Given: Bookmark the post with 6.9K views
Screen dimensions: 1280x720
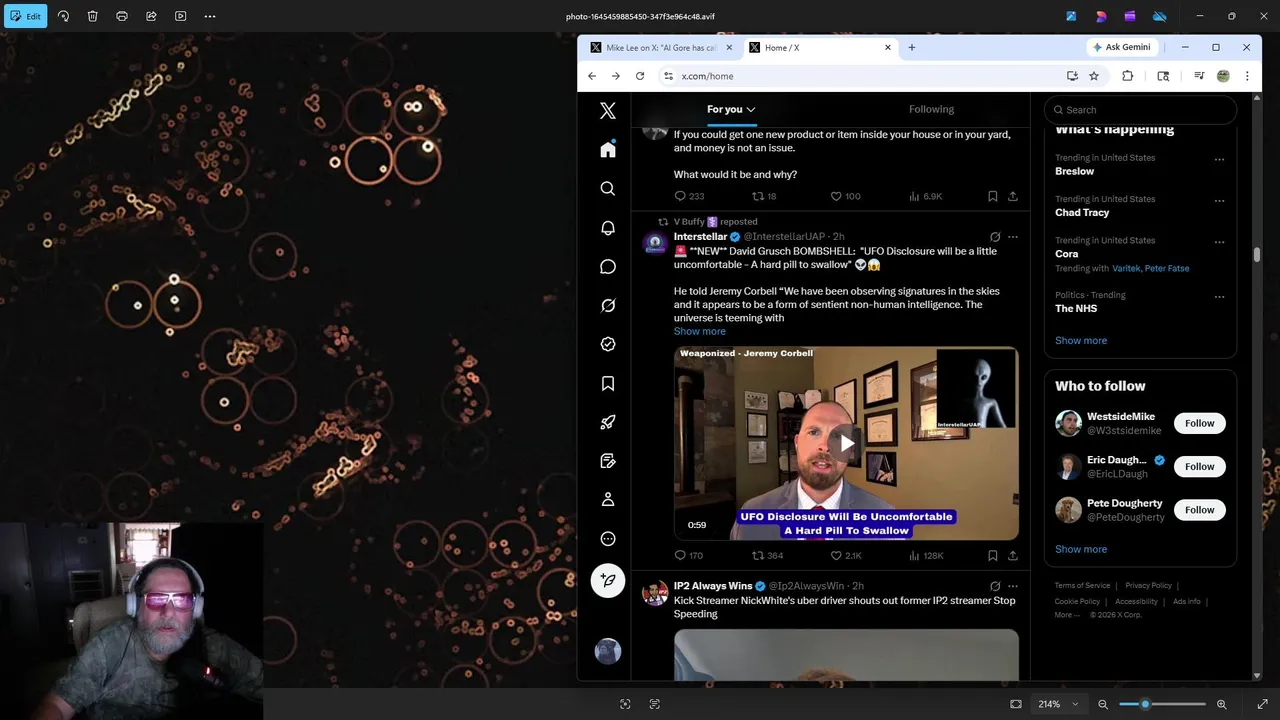Looking at the screenshot, I should pos(992,196).
